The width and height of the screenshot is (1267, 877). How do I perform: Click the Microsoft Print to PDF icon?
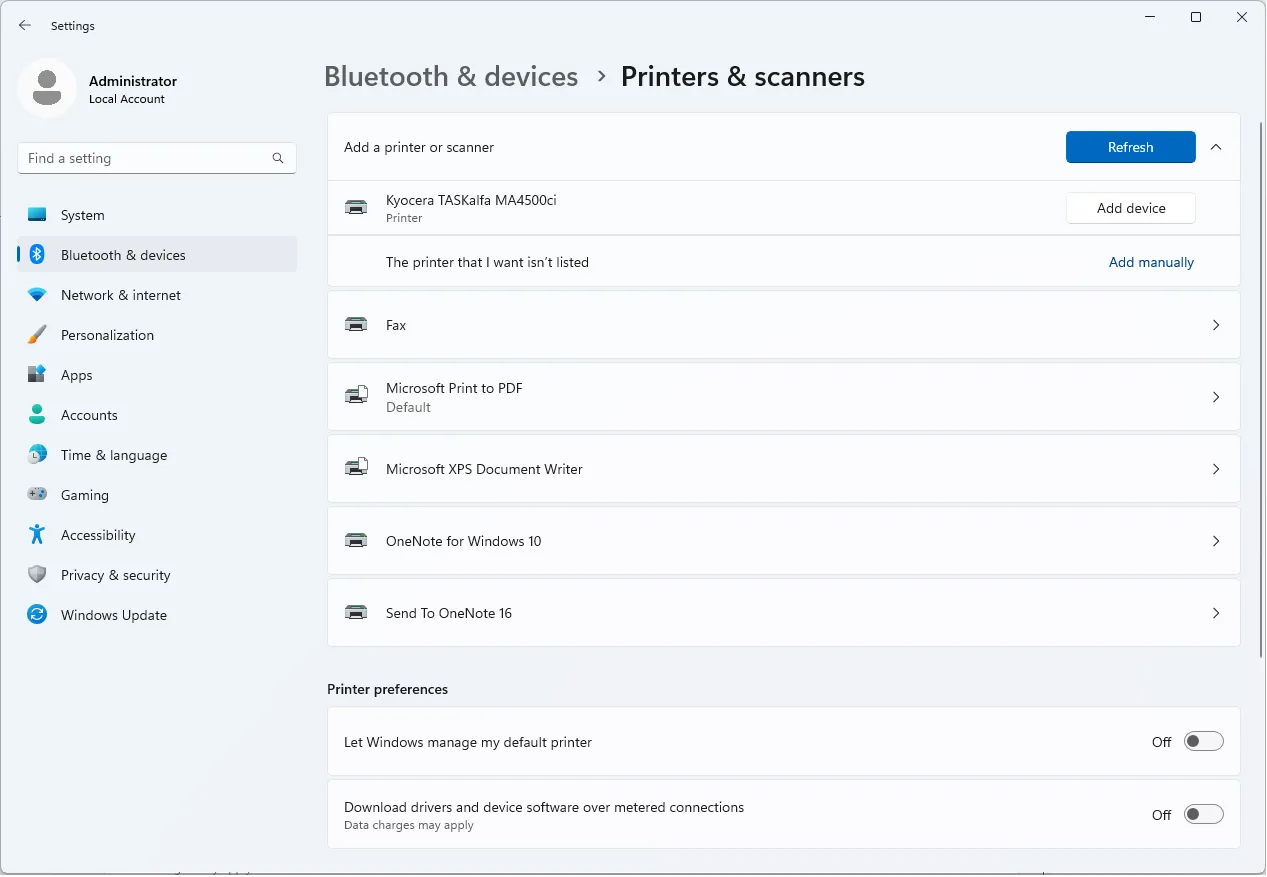356,397
